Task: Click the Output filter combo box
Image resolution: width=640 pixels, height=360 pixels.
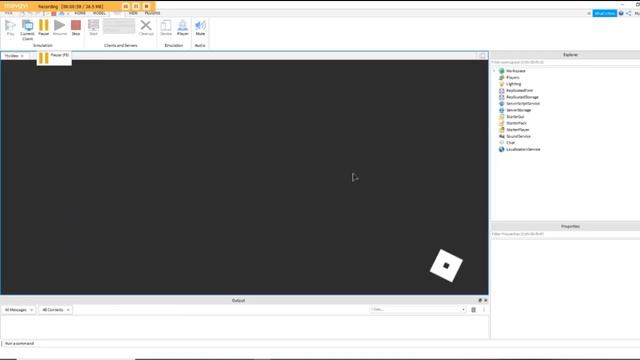Action: click(418, 310)
